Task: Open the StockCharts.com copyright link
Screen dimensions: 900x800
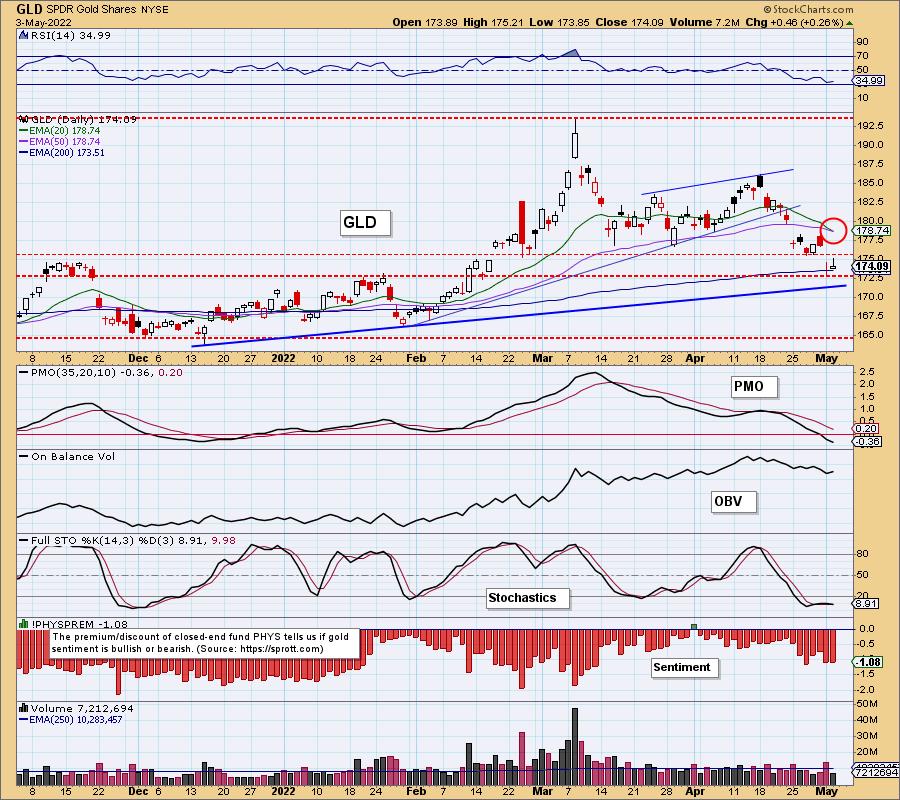Action: [x=808, y=9]
